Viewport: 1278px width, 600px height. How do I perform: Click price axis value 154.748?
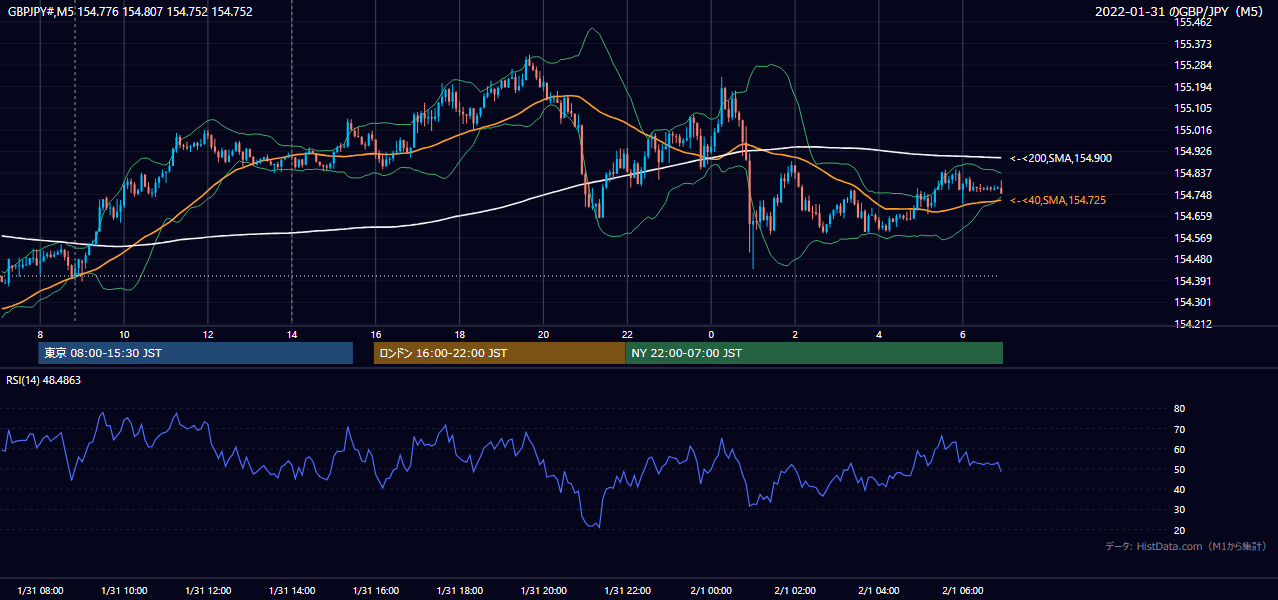[1194, 195]
